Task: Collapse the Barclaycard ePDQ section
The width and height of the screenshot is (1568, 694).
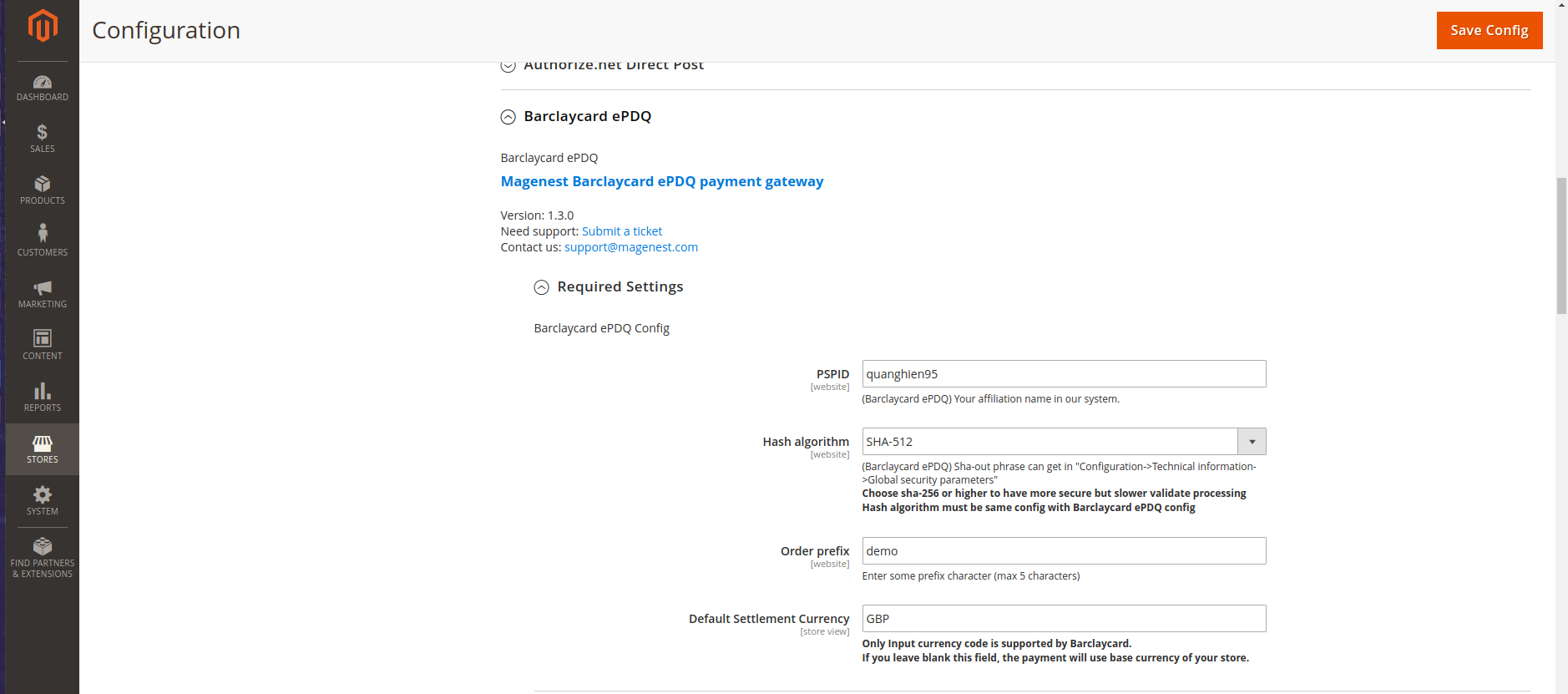Action: 508,117
